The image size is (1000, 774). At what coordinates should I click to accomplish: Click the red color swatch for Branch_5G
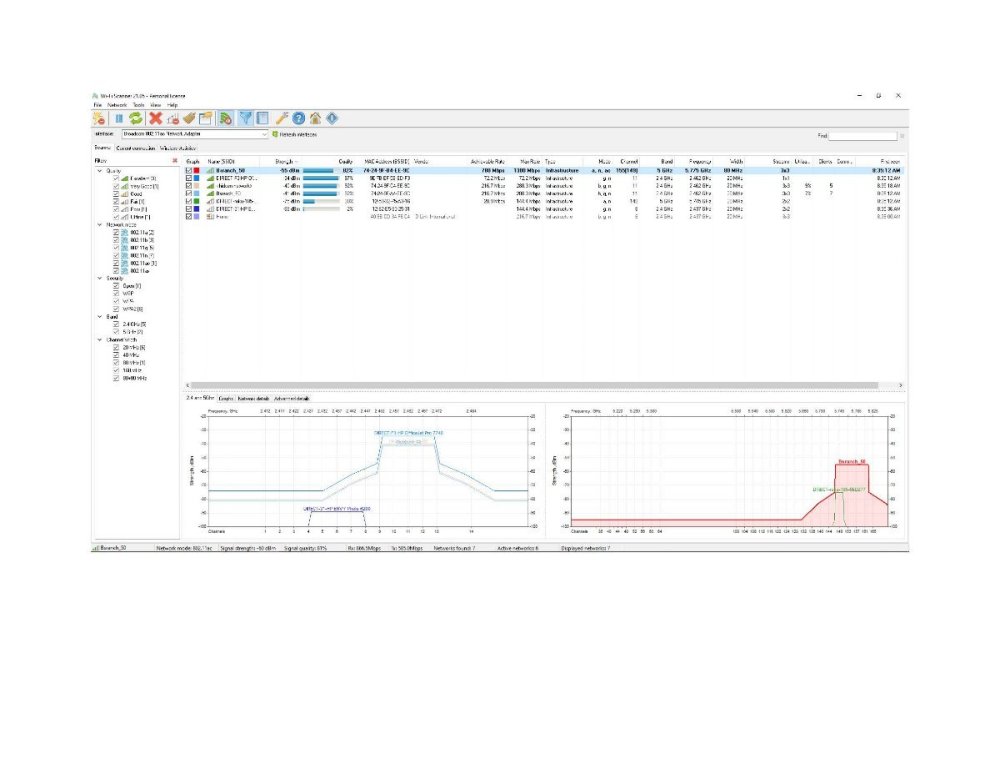tap(198, 171)
